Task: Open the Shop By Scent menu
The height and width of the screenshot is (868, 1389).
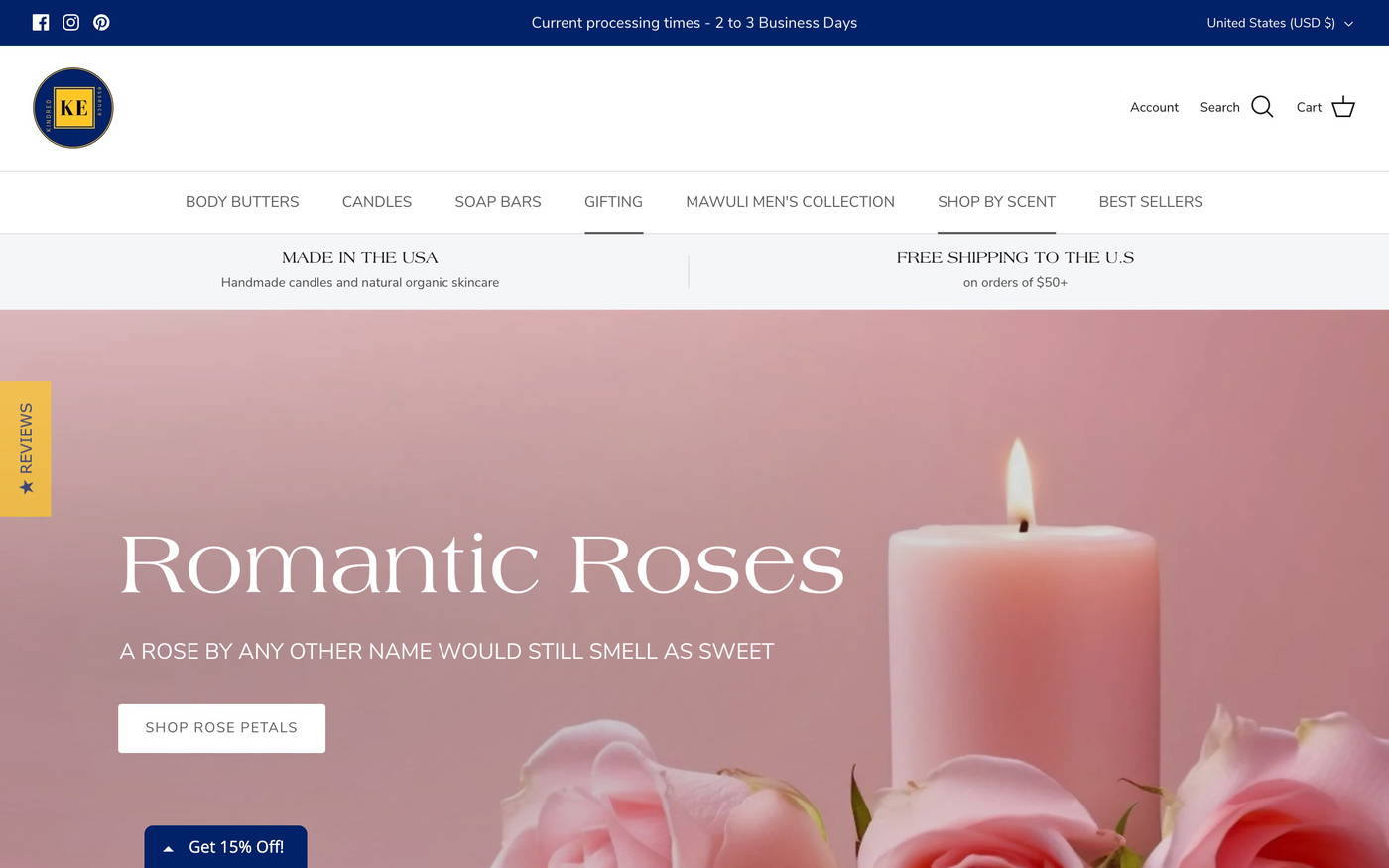Action: pos(996,202)
